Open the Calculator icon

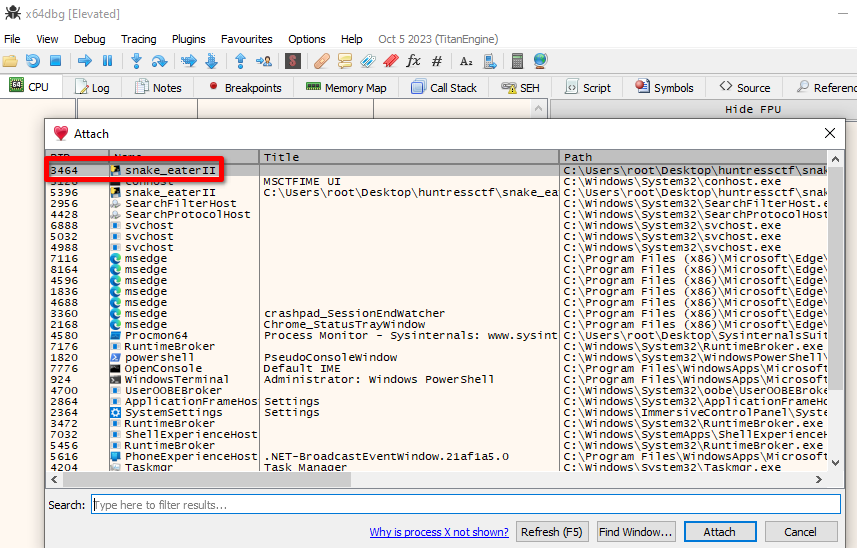[517, 61]
